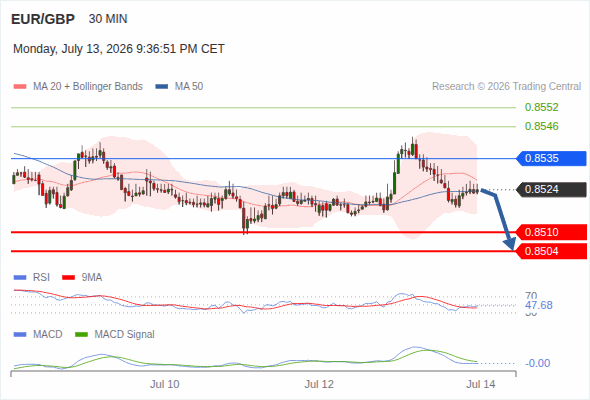Viewport: 590px width, 400px height.
Task: Click the MACD value -0.00
Action: pyautogui.click(x=537, y=363)
